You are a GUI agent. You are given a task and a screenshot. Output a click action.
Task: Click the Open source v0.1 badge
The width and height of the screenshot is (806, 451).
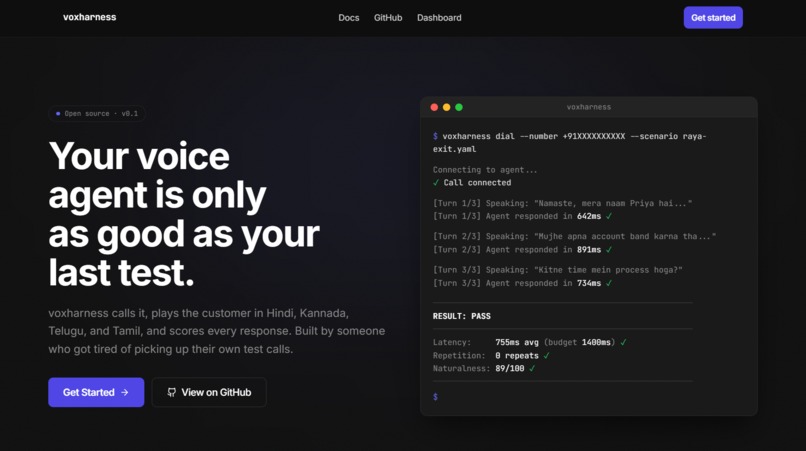pyautogui.click(x=97, y=114)
